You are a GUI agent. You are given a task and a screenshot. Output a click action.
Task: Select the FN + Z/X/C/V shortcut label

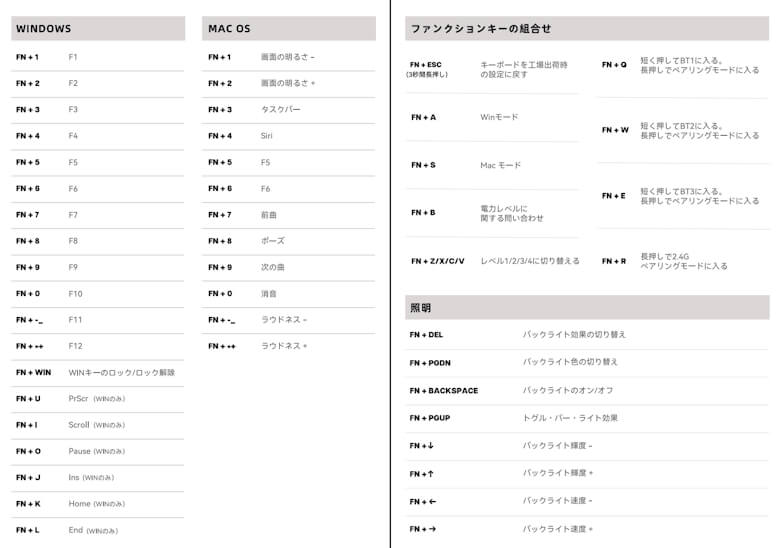coord(437,261)
